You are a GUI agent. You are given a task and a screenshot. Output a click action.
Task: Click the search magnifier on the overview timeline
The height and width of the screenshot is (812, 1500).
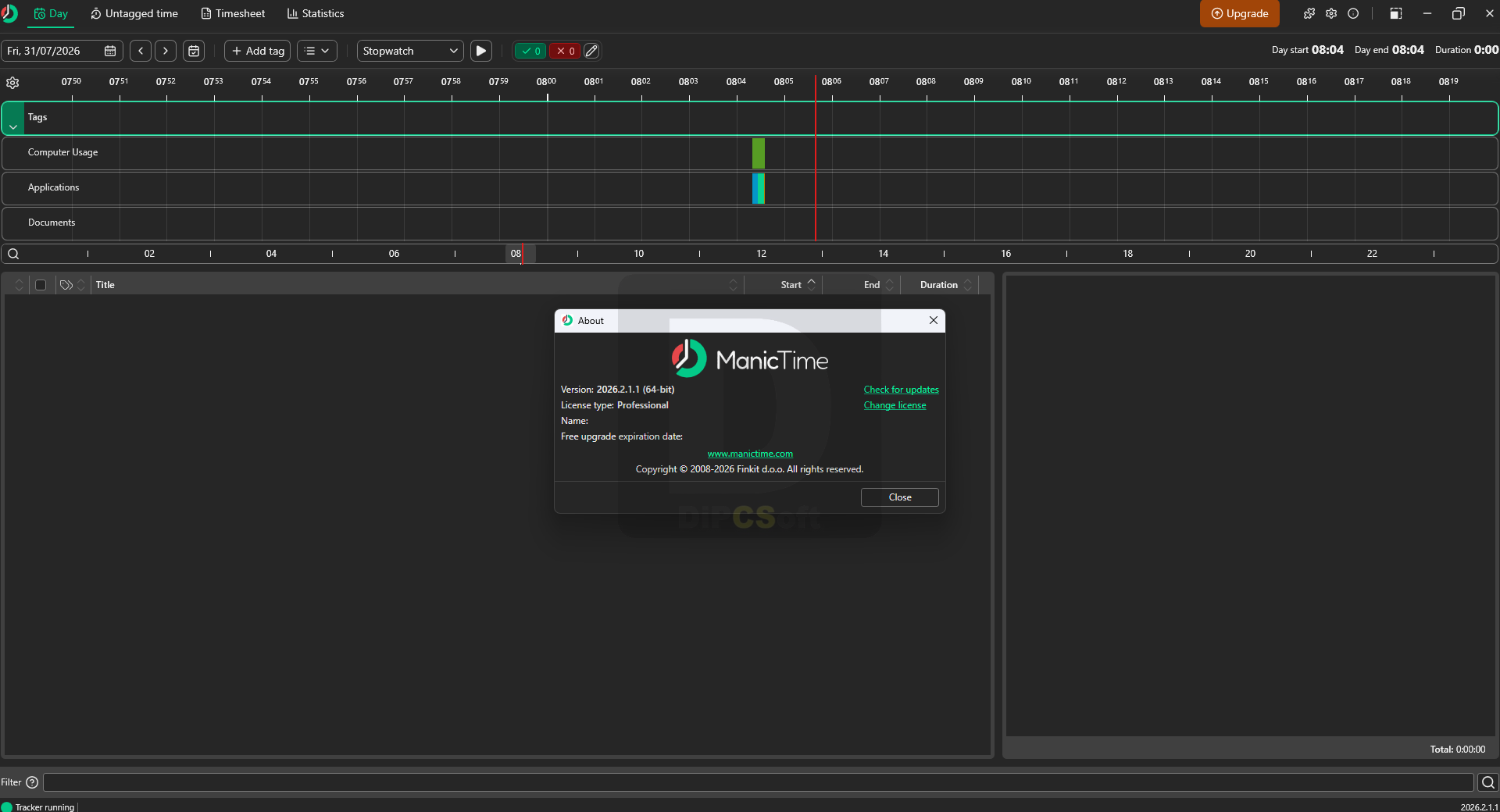pos(13,254)
